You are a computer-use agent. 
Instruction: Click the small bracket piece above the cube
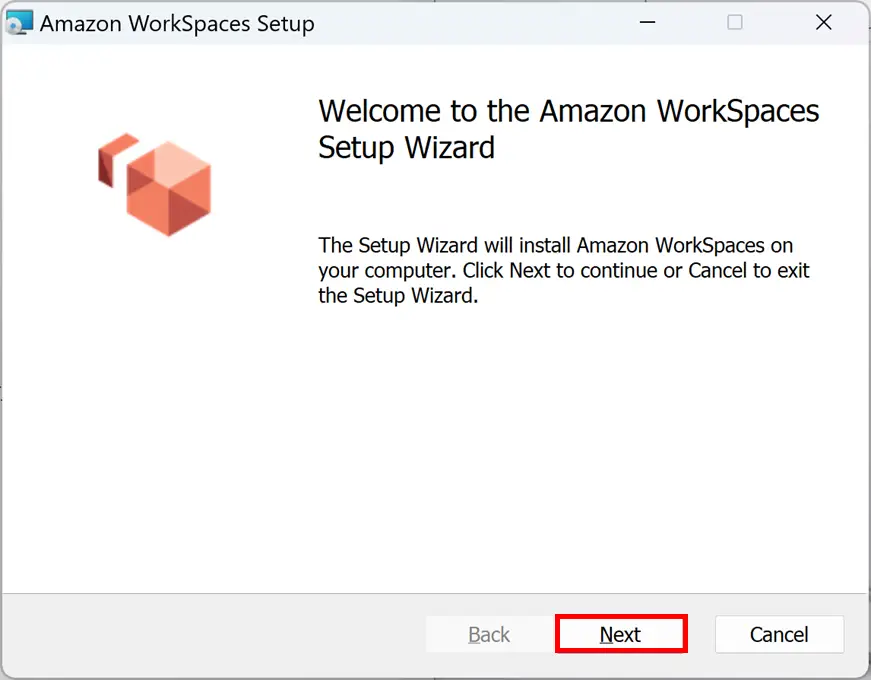118,159
